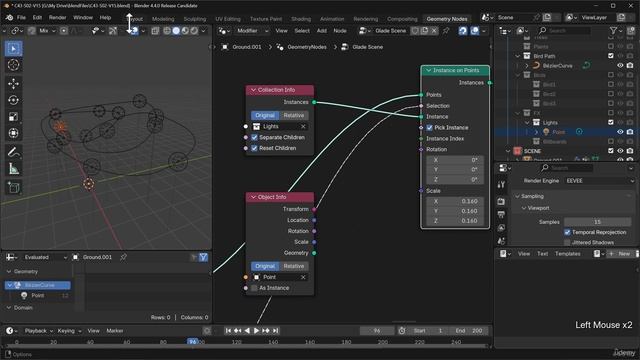Toggle the Reset Children checkbox
640x360 pixels.
click(x=254, y=148)
